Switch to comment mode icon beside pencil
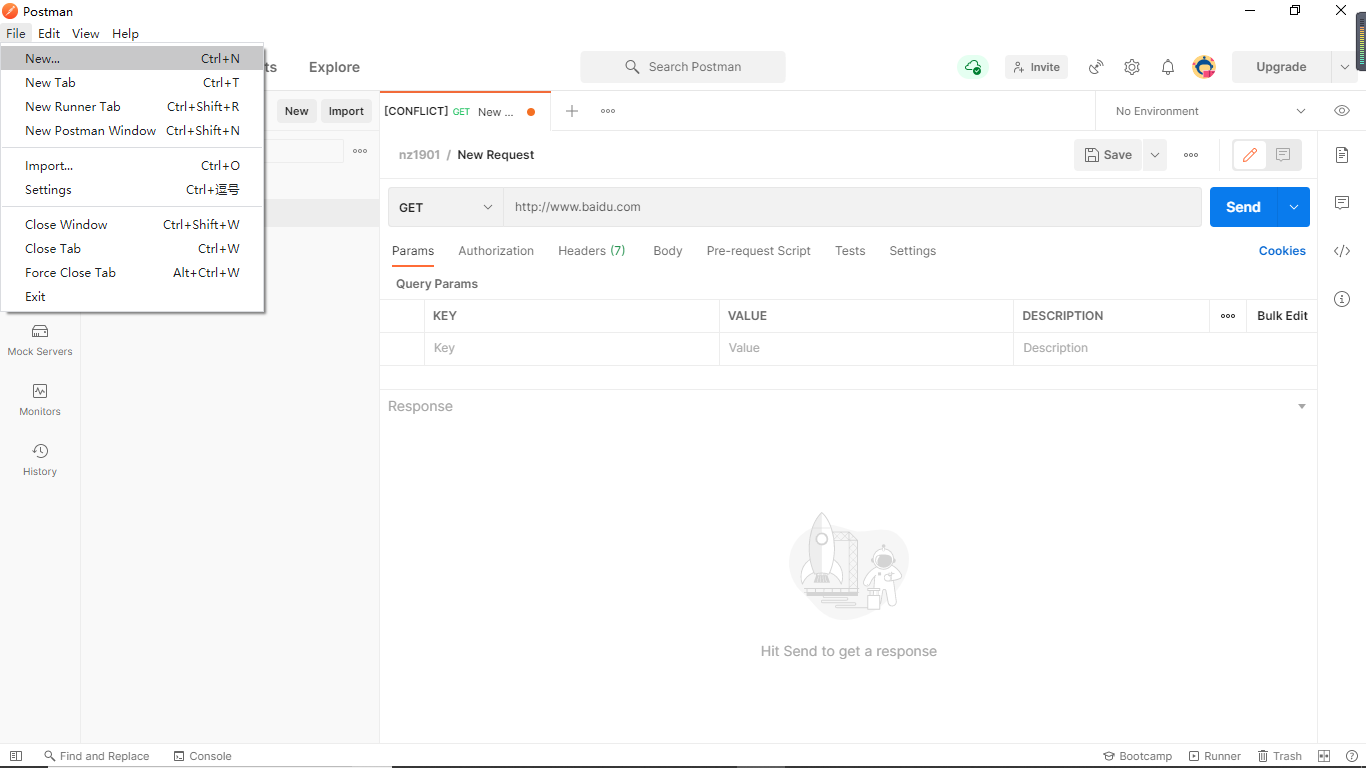1366x768 pixels. [x=1283, y=155]
